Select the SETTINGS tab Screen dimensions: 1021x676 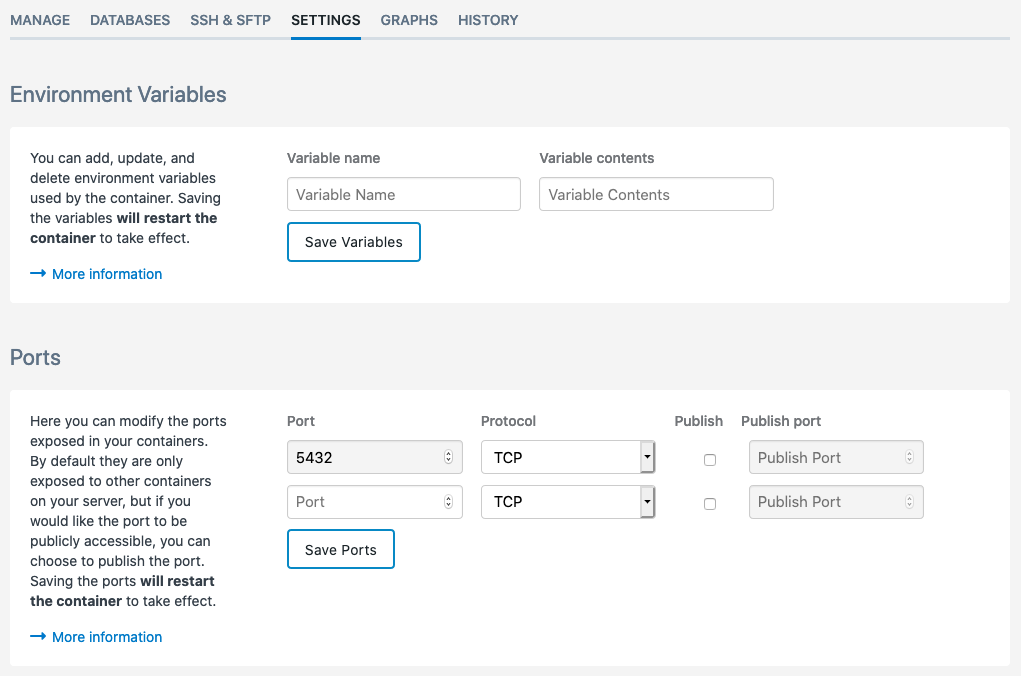[325, 20]
